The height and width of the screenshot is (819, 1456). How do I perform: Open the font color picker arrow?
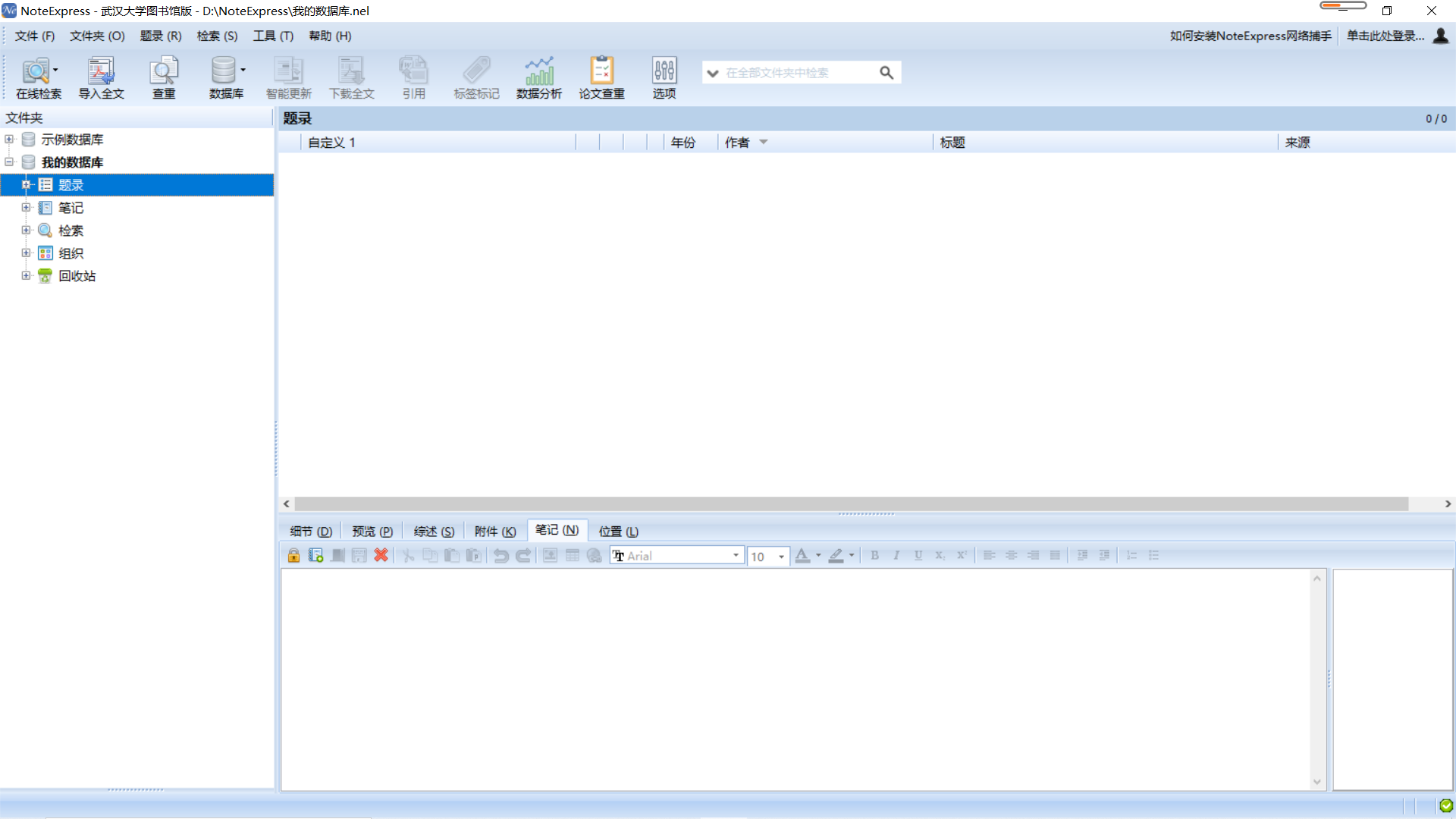click(818, 555)
